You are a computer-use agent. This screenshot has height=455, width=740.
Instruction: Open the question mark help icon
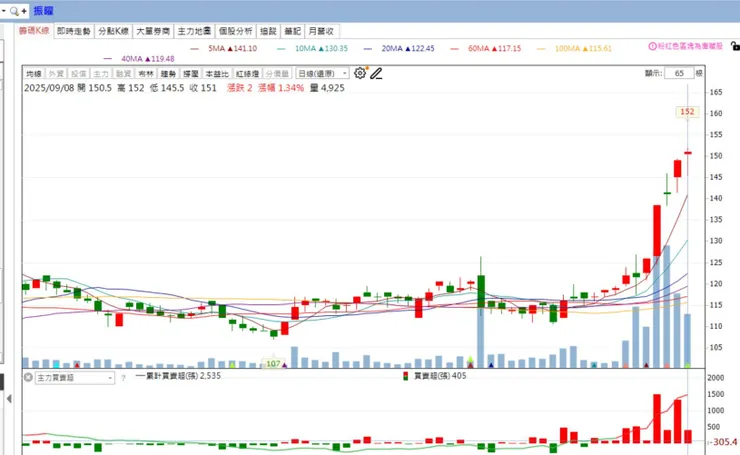[x=123, y=378]
